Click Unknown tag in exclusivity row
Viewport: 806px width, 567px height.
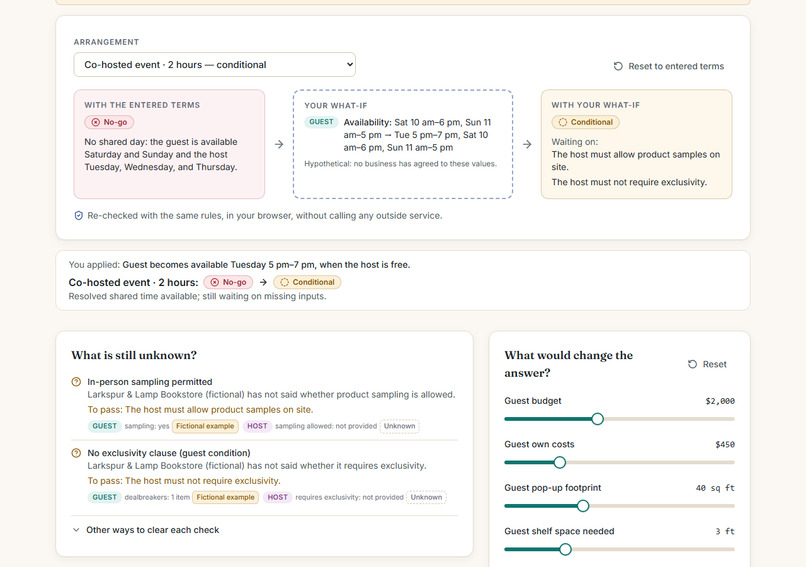[x=426, y=497]
